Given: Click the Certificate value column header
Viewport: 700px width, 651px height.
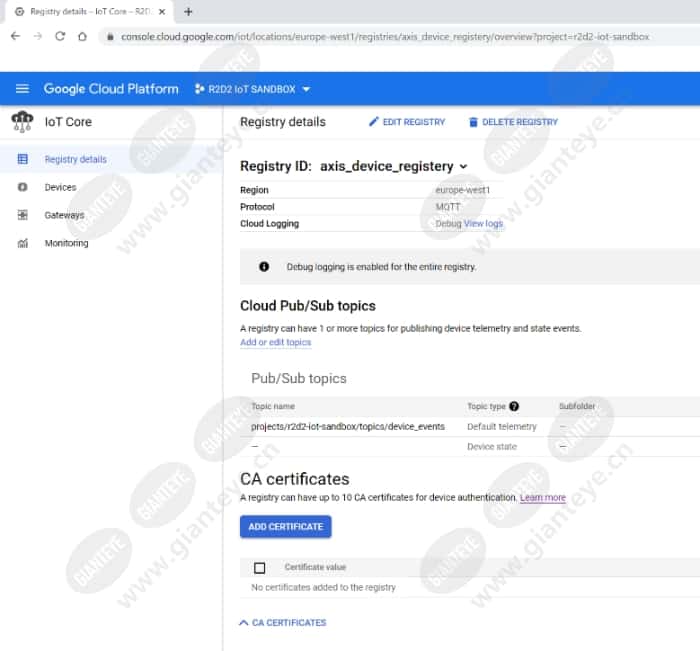Looking at the screenshot, I should pos(315,567).
